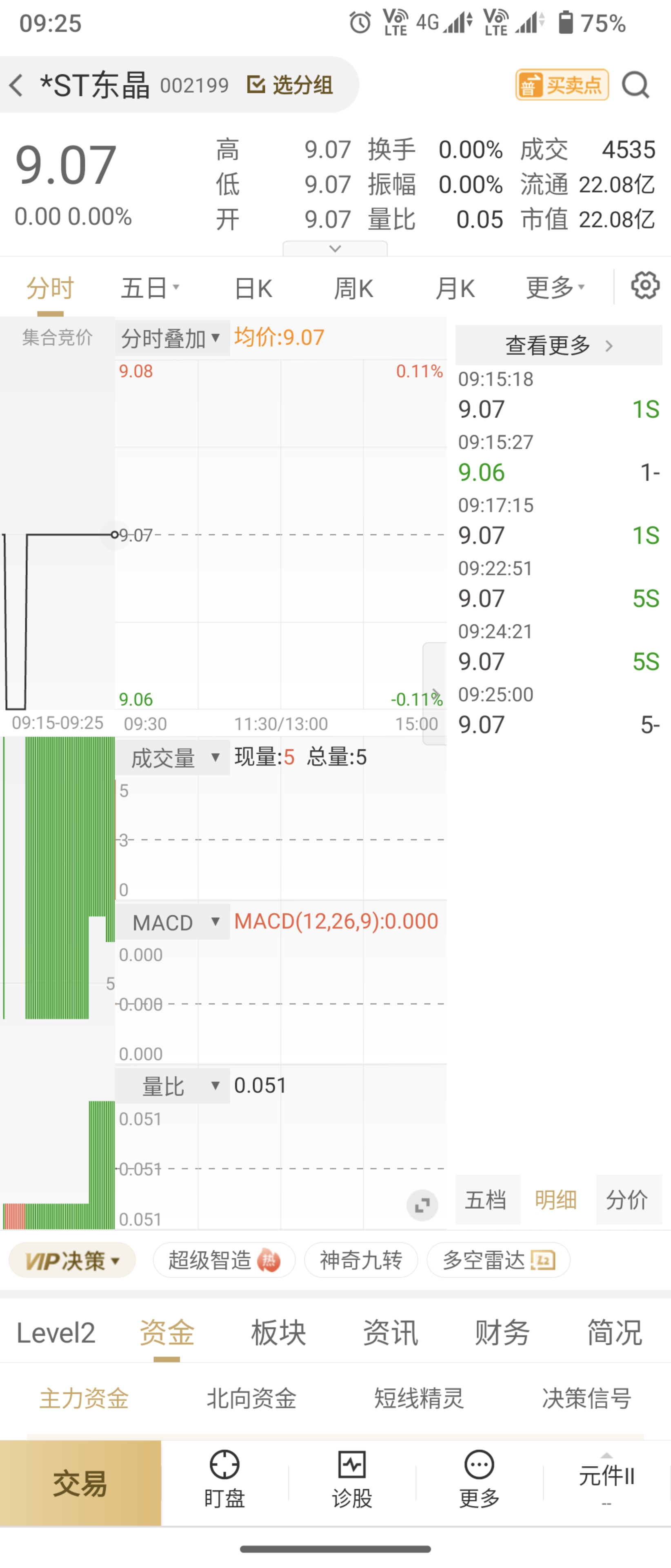Expand the quote details chevron below stats

click(x=335, y=248)
